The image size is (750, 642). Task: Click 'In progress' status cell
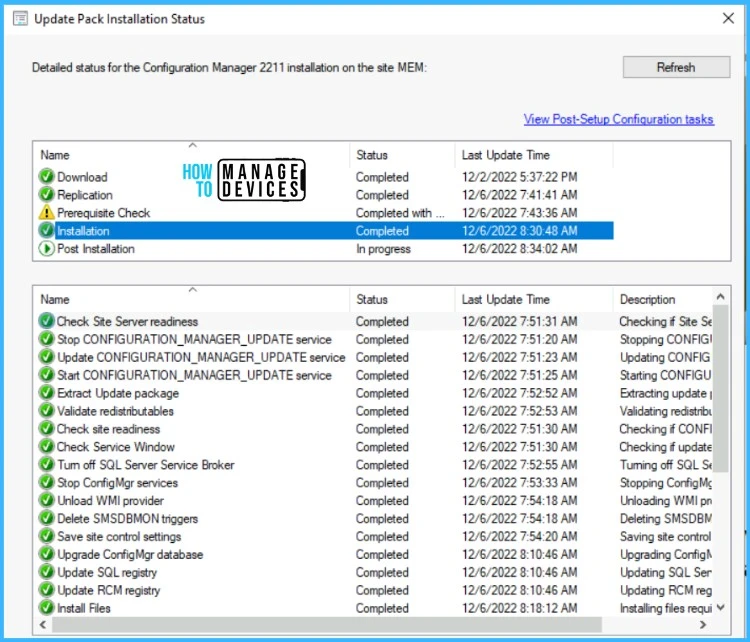[x=383, y=249]
